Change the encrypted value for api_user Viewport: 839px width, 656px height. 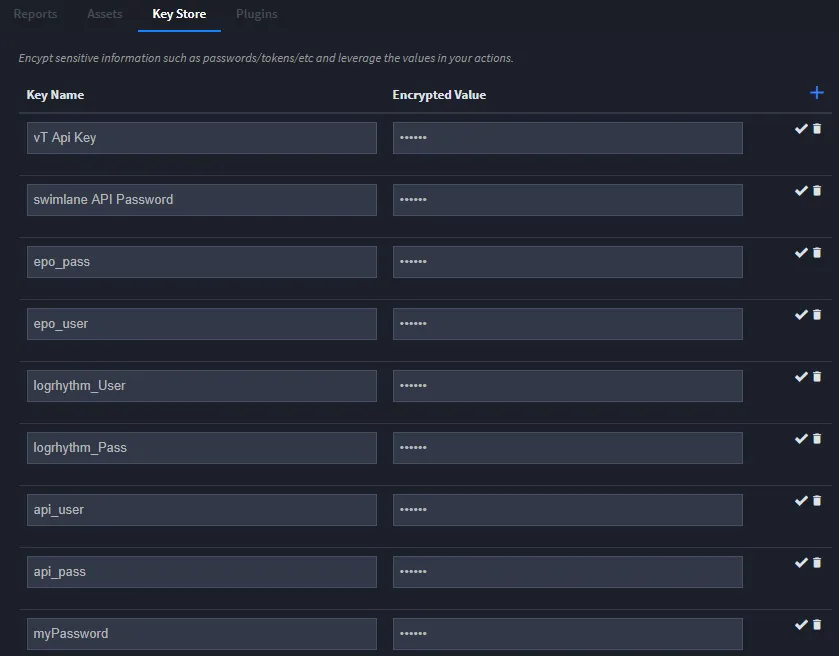tap(568, 510)
